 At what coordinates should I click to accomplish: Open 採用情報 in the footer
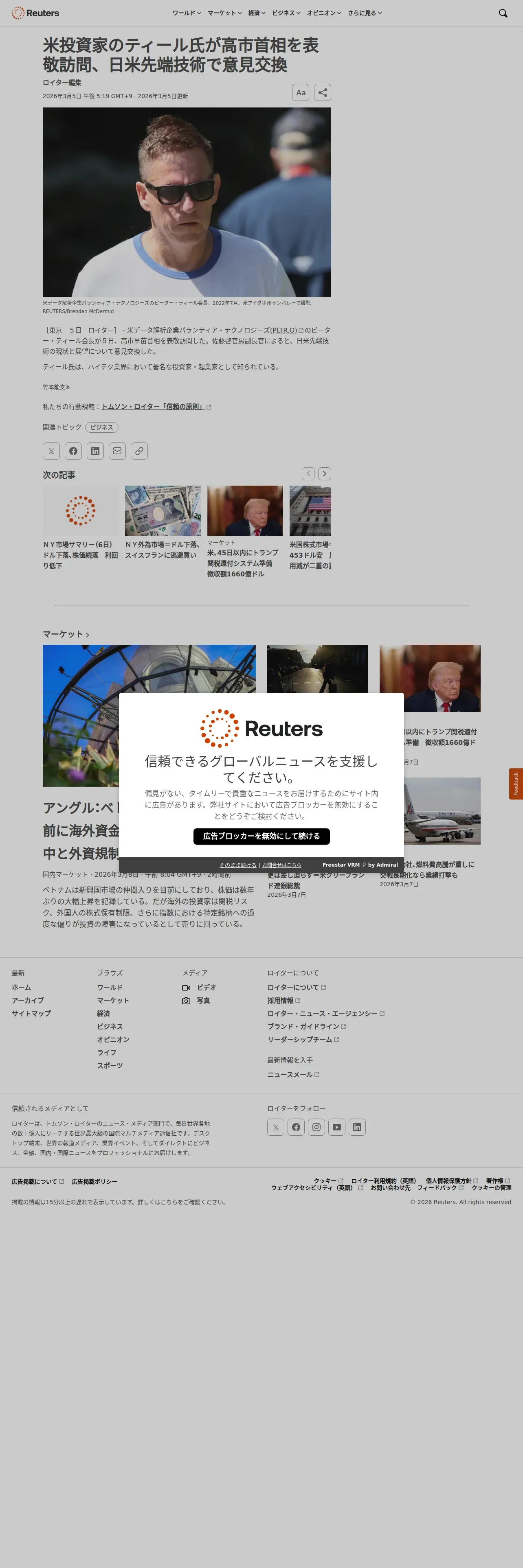[284, 1001]
